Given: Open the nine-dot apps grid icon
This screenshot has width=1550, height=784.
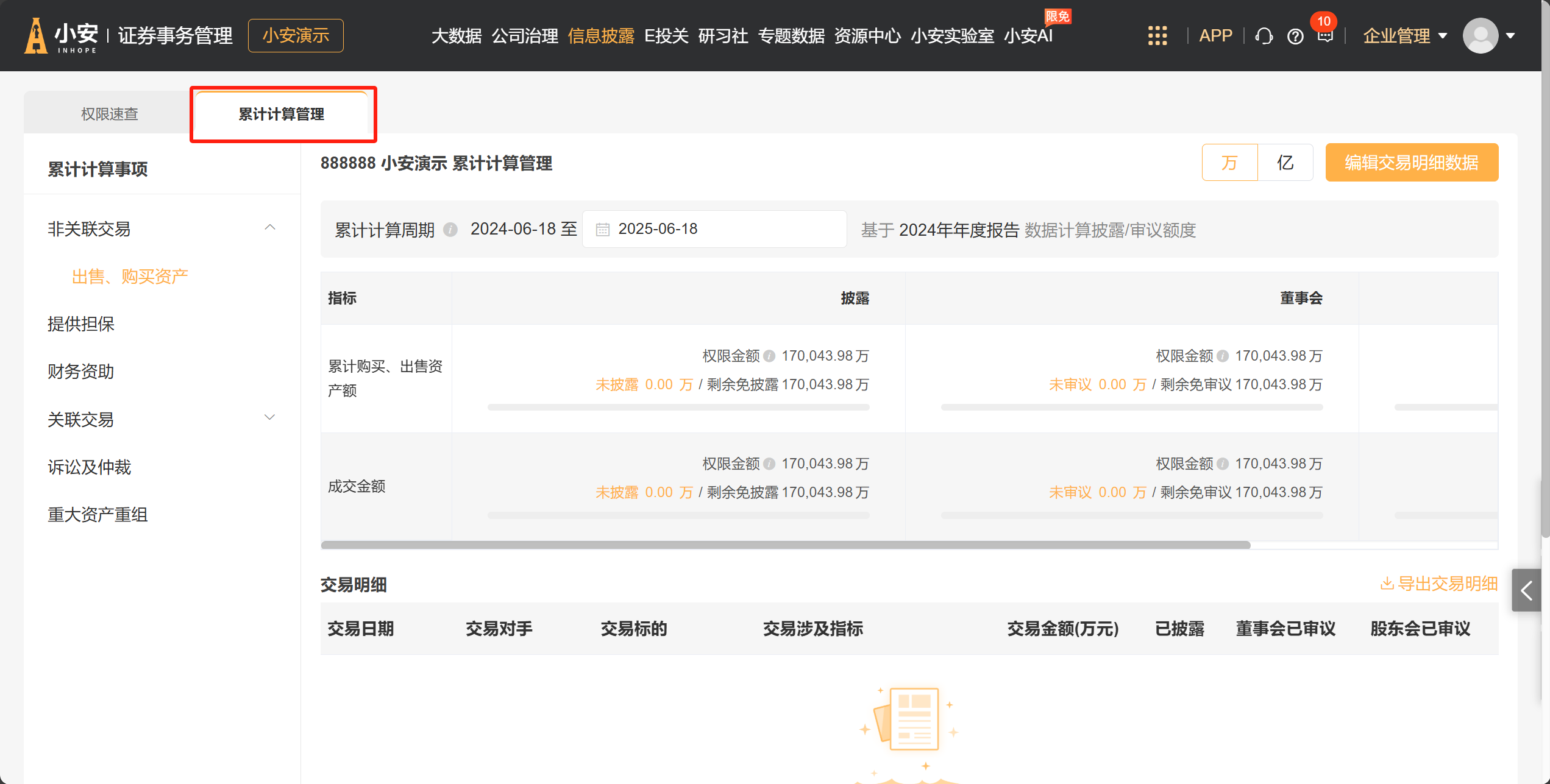Looking at the screenshot, I should 1157,35.
